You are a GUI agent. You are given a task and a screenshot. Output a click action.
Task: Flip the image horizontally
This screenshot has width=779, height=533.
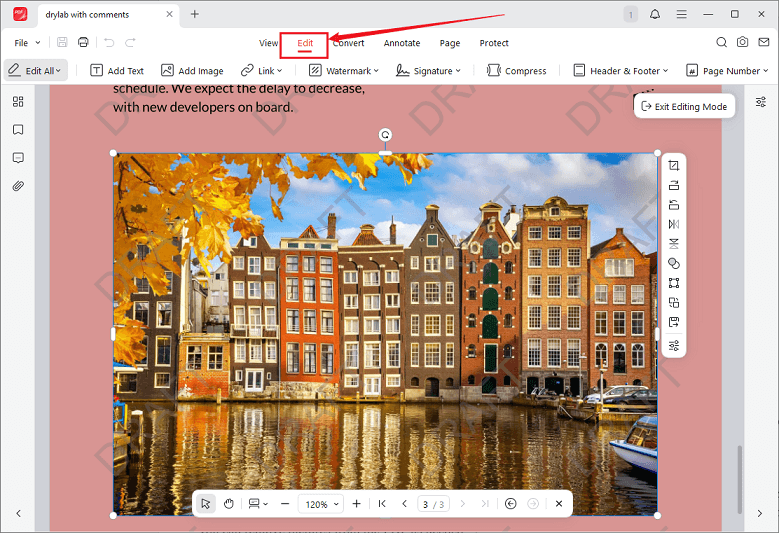click(x=674, y=225)
